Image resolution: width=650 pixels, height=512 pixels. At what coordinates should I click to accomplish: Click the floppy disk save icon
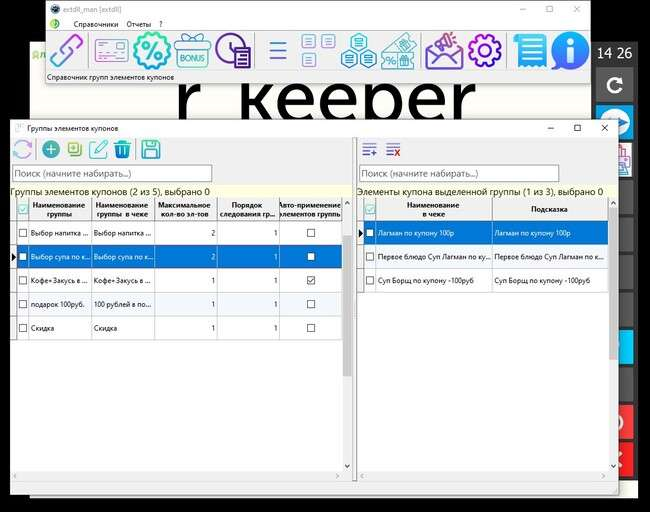(x=151, y=150)
